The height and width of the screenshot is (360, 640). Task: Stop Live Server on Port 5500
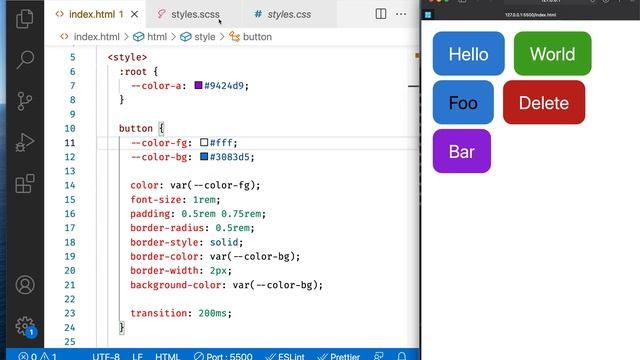pyautogui.click(x=223, y=356)
